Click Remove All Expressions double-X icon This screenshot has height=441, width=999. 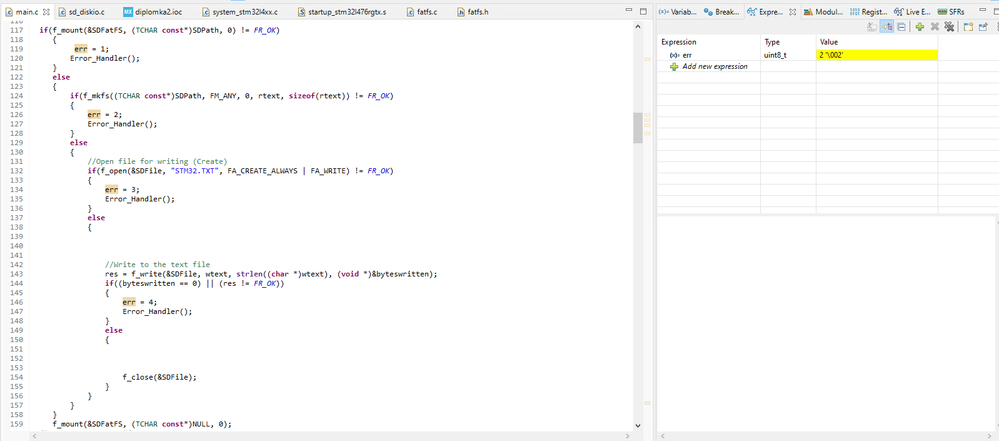coord(949,27)
